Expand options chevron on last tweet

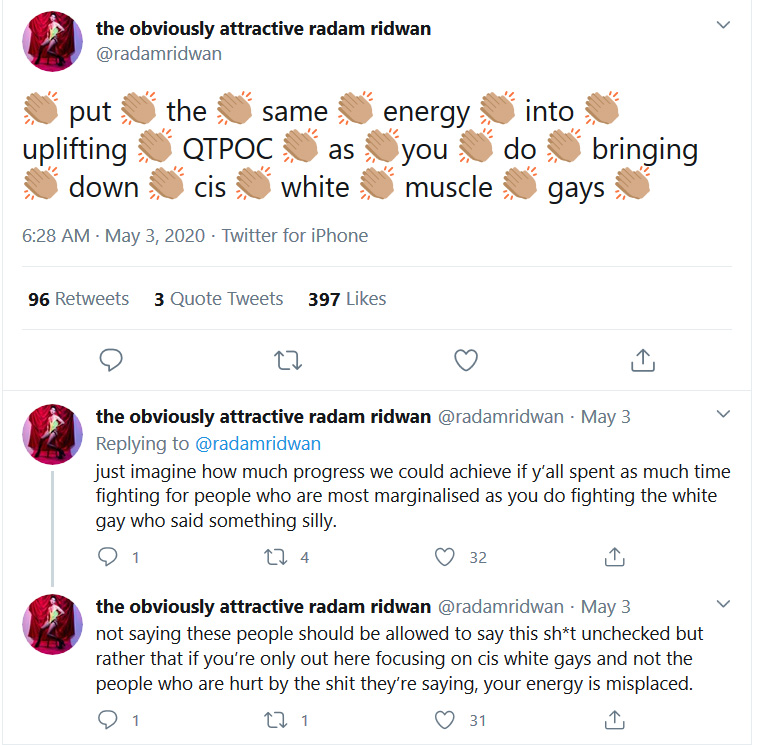coord(723,604)
